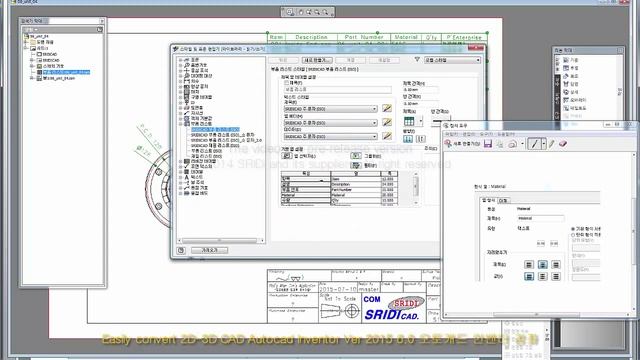Click the column table vertical scrollbar
The width and height of the screenshot is (640, 360).
416,188
